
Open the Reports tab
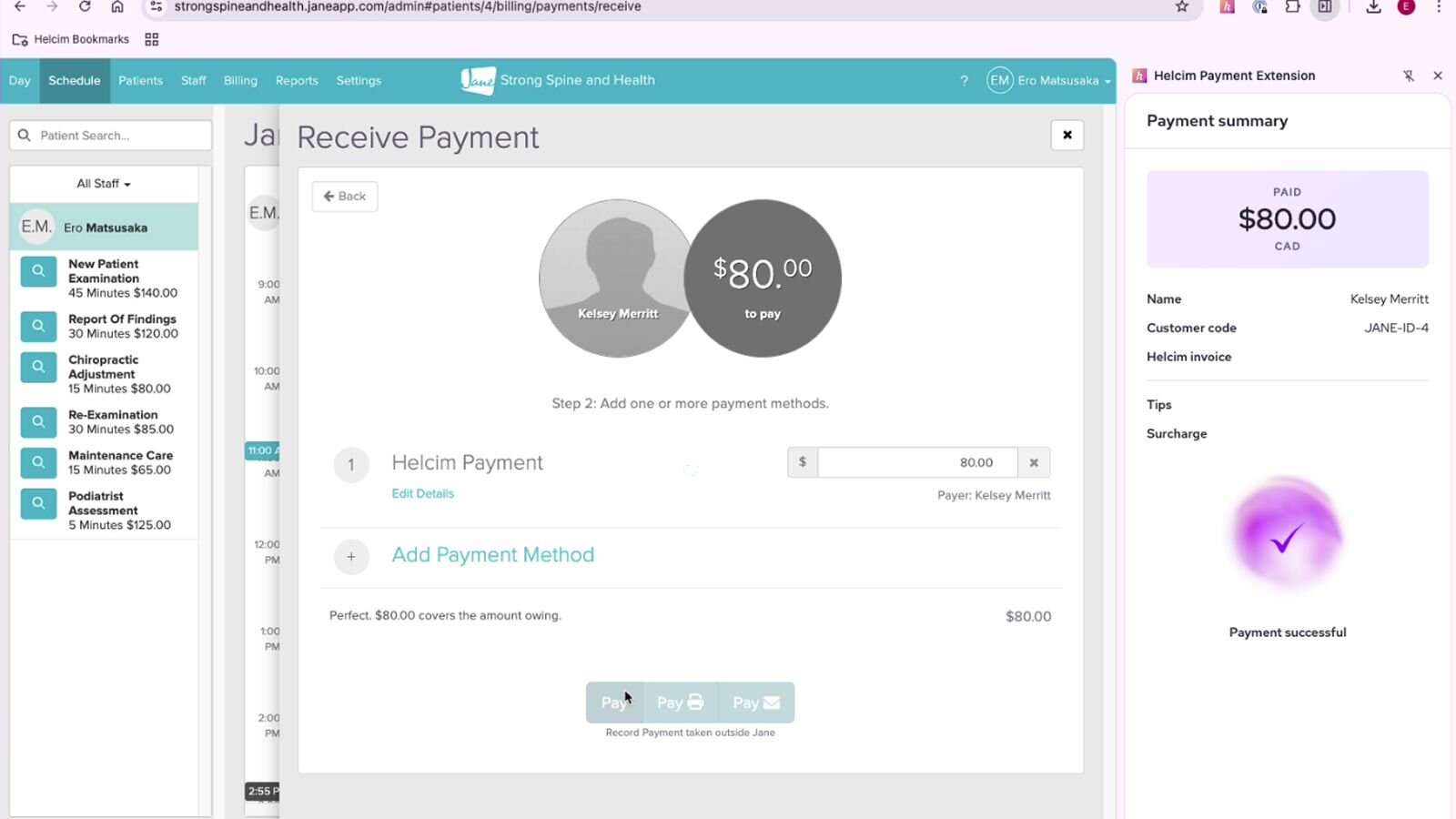click(x=297, y=80)
